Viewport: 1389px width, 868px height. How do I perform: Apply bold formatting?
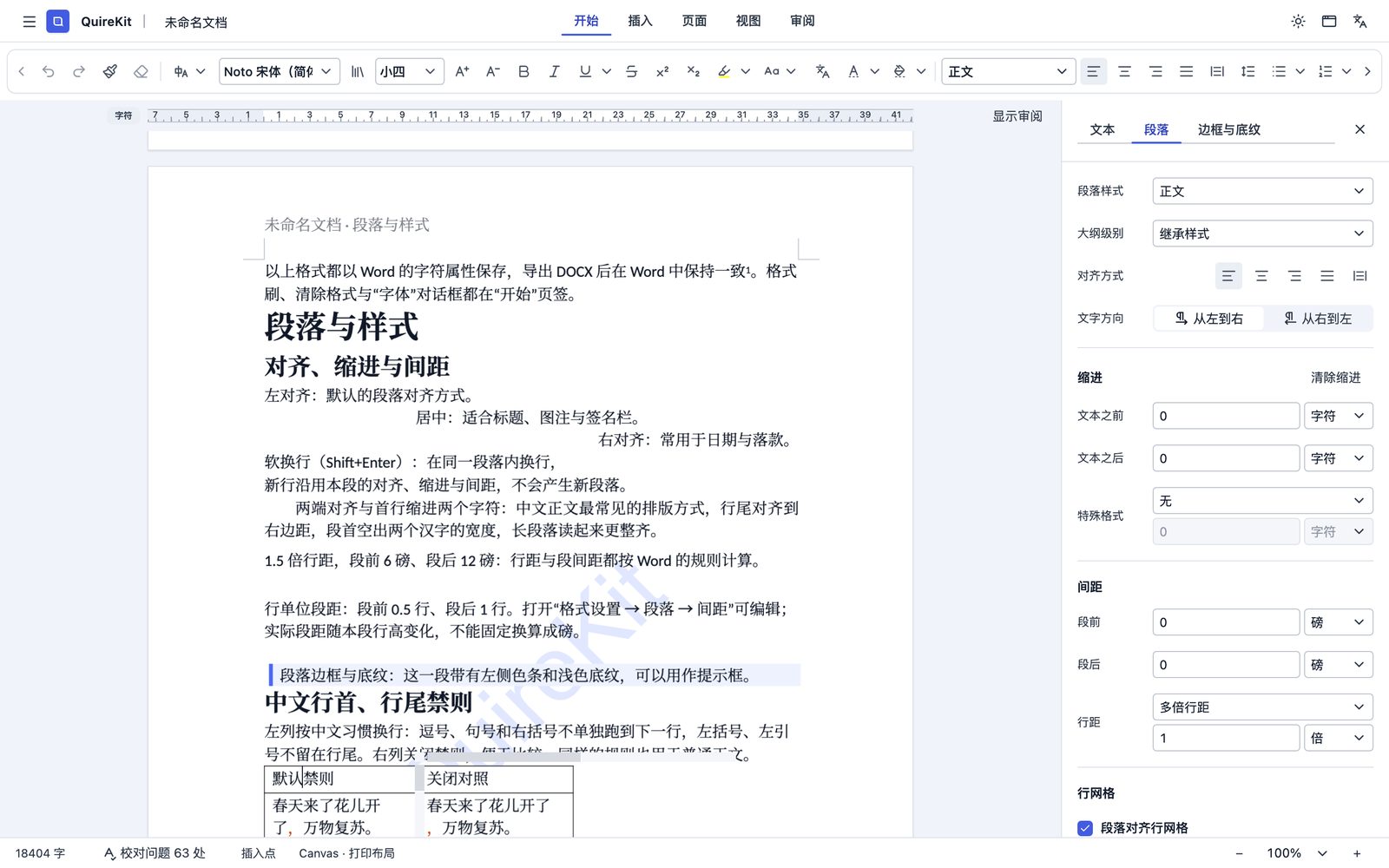(523, 72)
